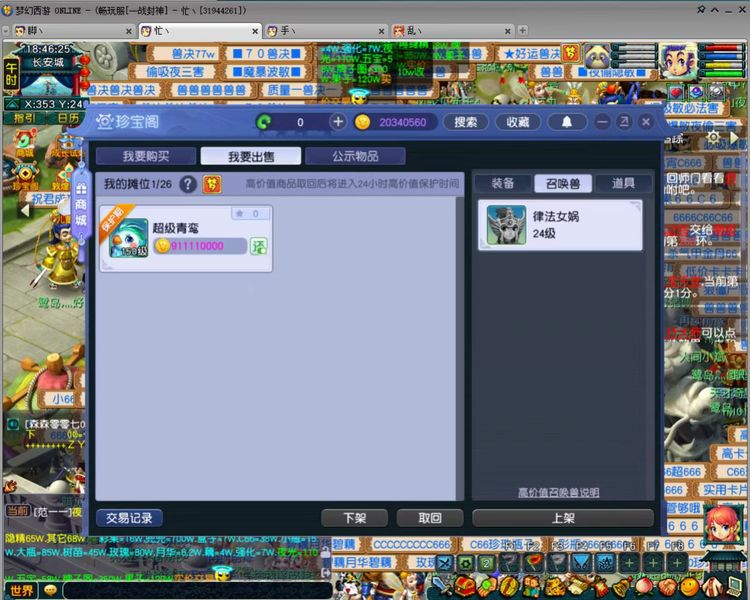Image resolution: width=750 pixels, height=600 pixels.
Task: Click the chat emoji speech bubble icon
Action: 50,591
